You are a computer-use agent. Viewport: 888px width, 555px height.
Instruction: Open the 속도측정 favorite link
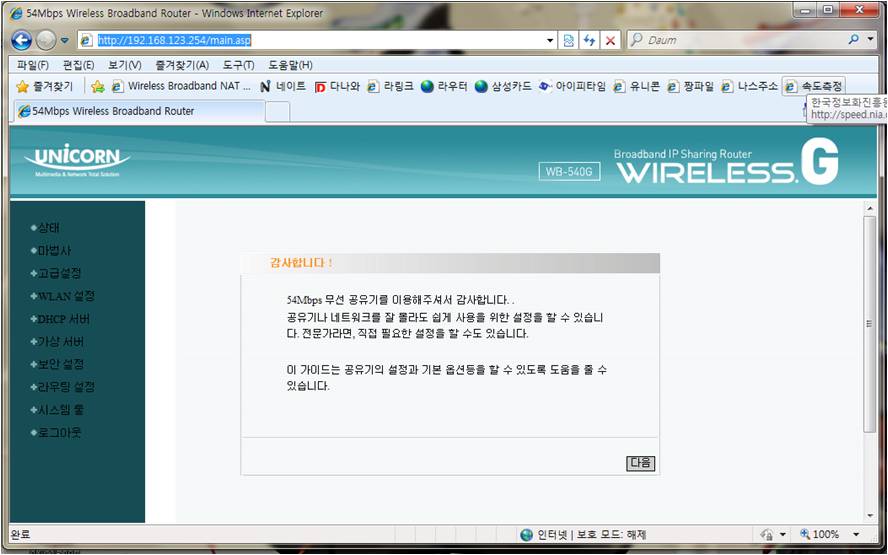point(814,87)
